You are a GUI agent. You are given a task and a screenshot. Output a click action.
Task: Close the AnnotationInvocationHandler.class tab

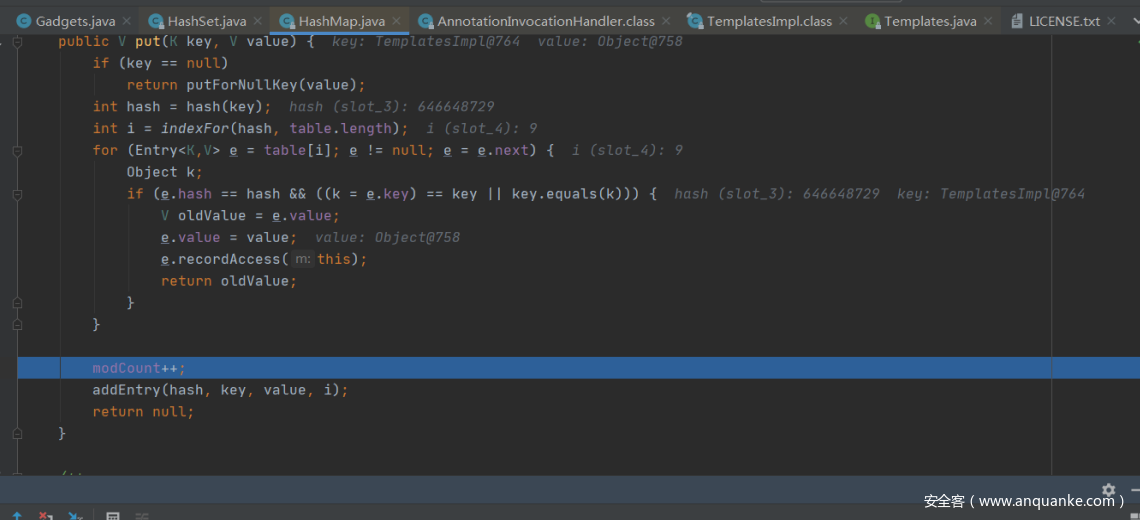pos(666,21)
